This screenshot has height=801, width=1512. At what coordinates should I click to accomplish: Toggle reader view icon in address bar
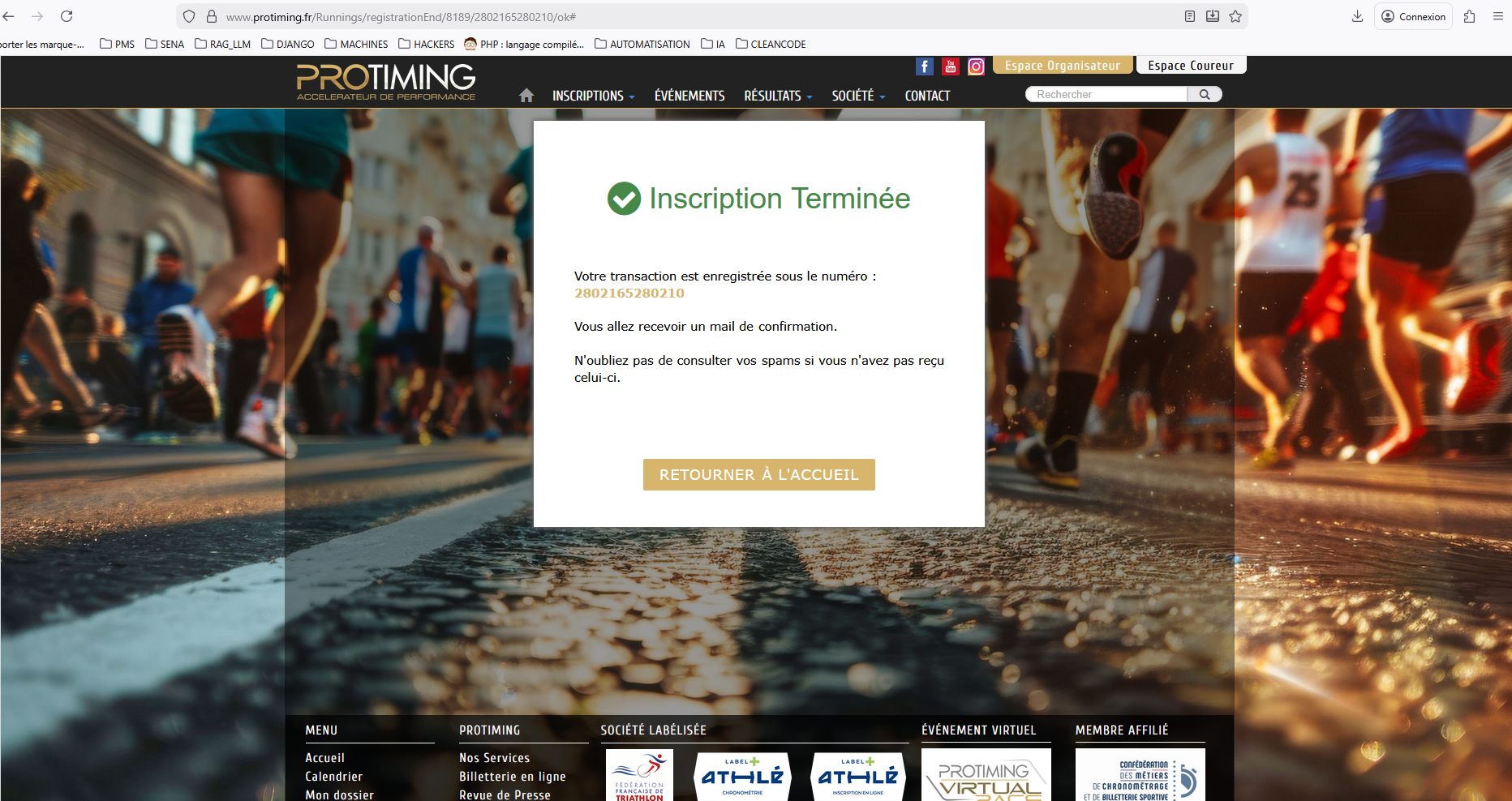(1190, 16)
